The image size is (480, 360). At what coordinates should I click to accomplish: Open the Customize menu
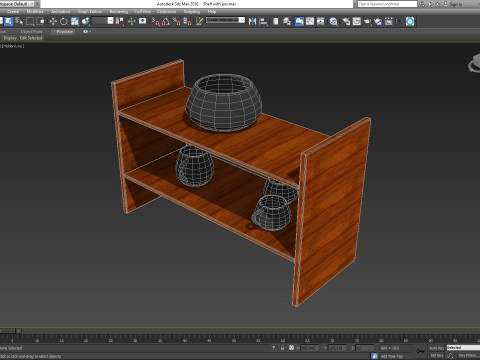[x=166, y=12]
